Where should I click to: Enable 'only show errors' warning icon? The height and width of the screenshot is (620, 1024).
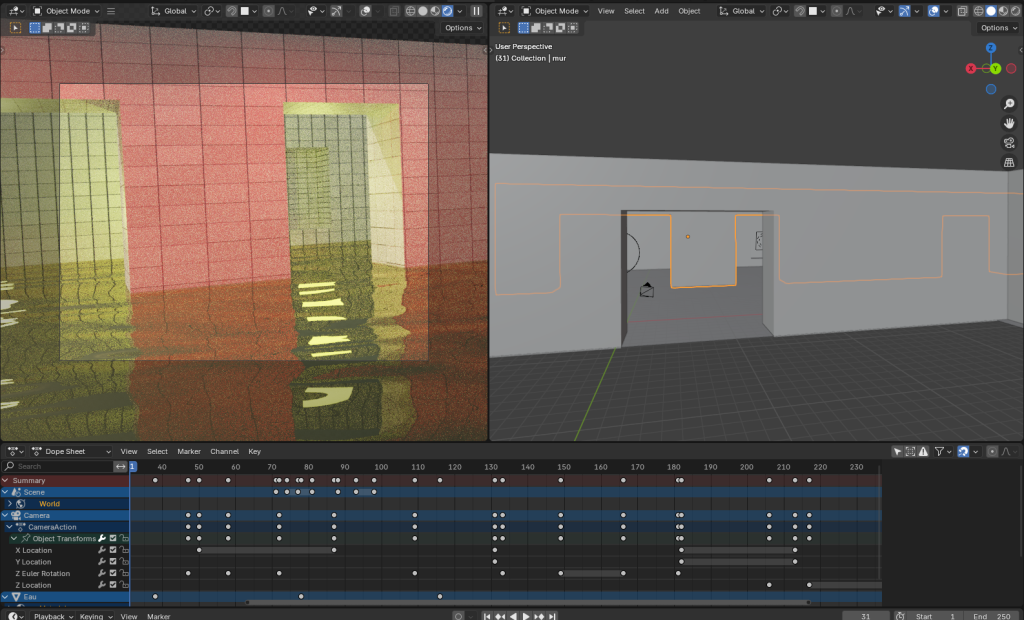point(925,452)
